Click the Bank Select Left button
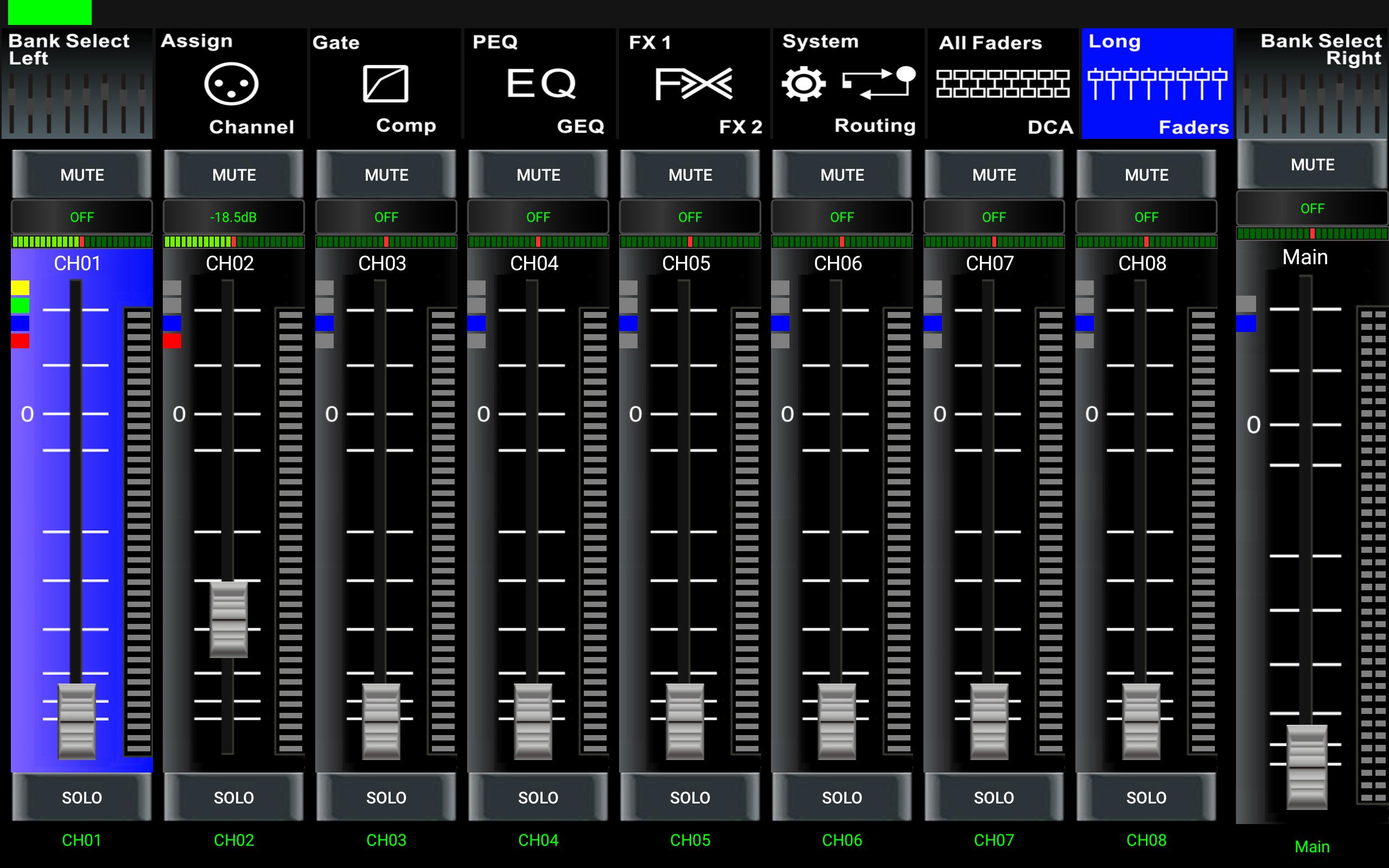Image resolution: width=1389 pixels, height=868 pixels. click(77, 84)
